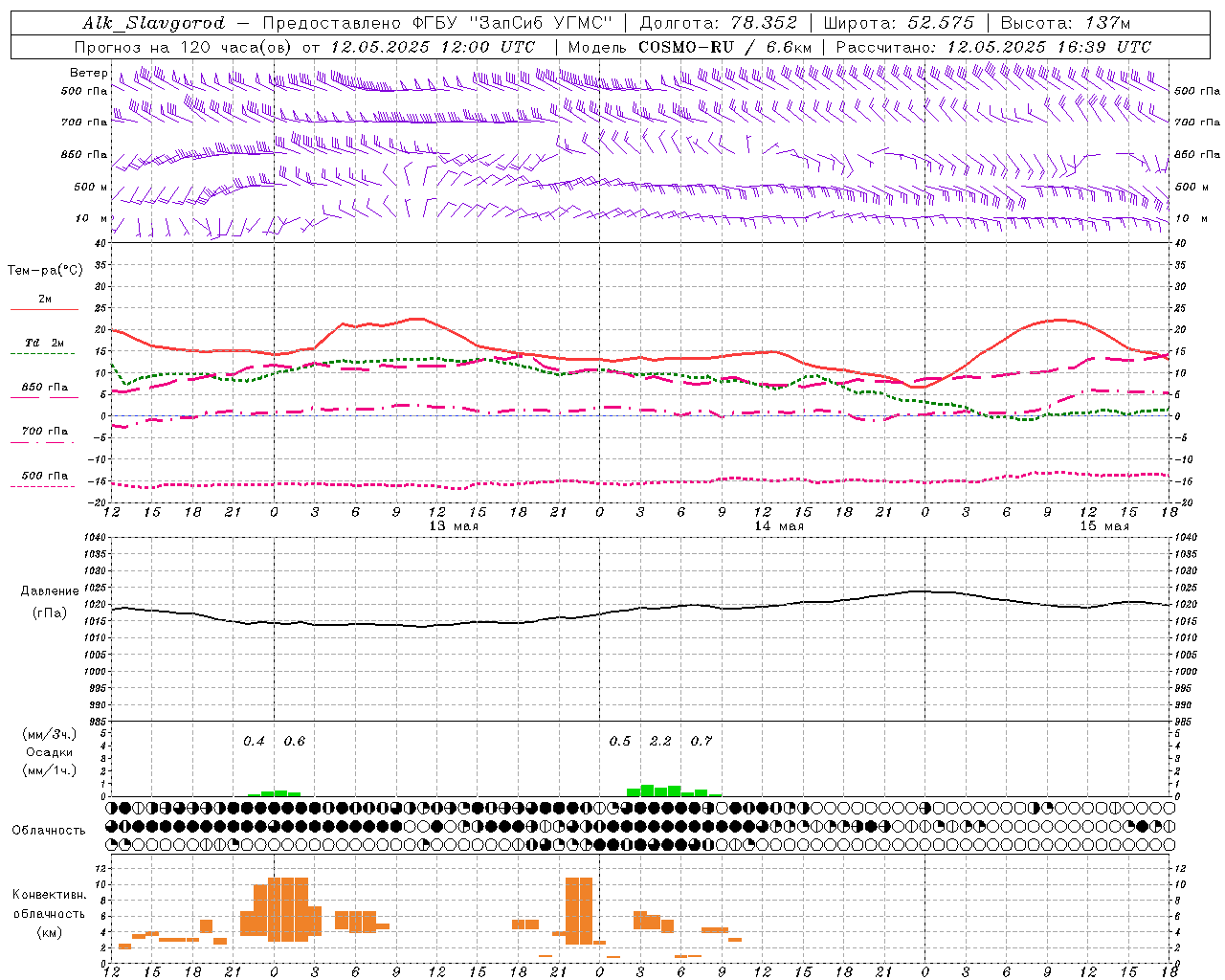Click the 13 мая date label
This screenshot has height=980, width=1225.
454,526
